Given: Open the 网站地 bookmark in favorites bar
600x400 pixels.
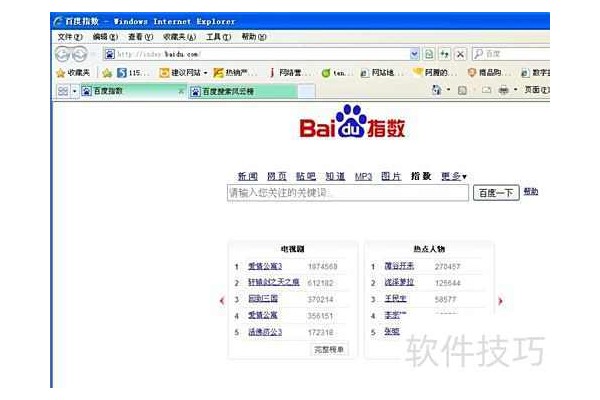Looking at the screenshot, I should click(380, 73).
